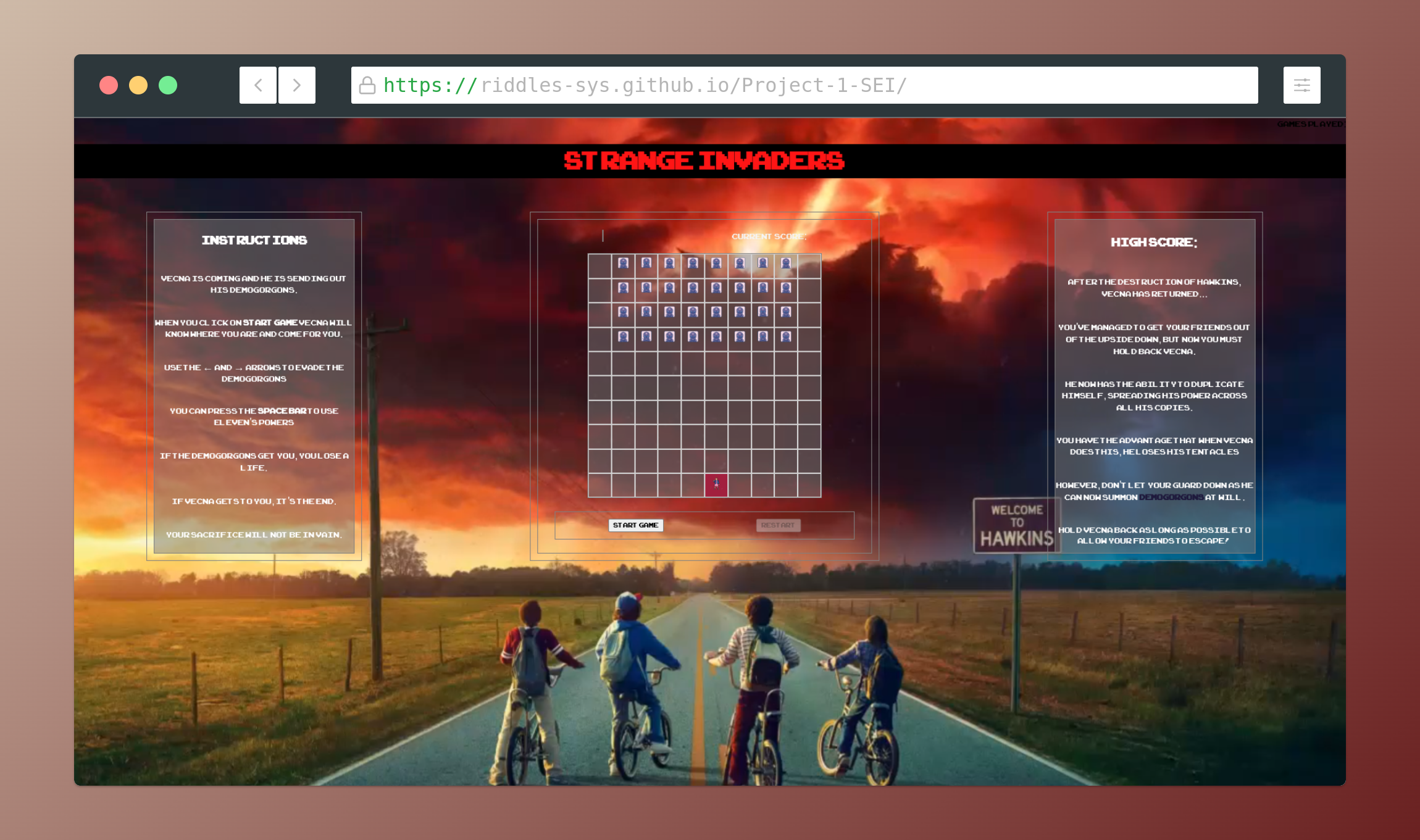
Task: Open the browser settings sliders icon
Action: pyautogui.click(x=1301, y=85)
